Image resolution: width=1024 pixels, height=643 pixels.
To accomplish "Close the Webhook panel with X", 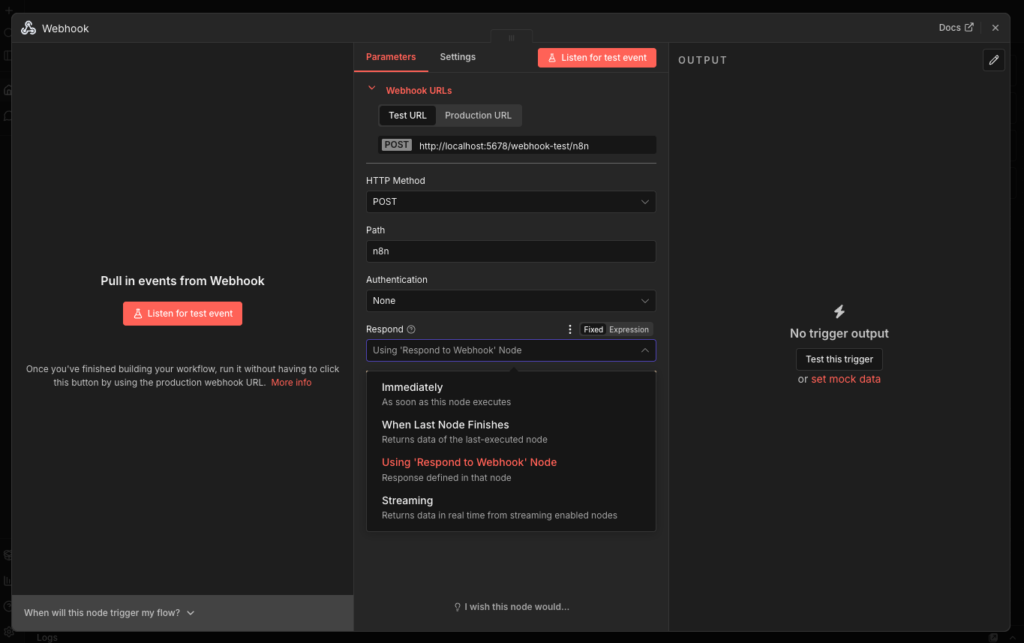I will pyautogui.click(x=995, y=28).
